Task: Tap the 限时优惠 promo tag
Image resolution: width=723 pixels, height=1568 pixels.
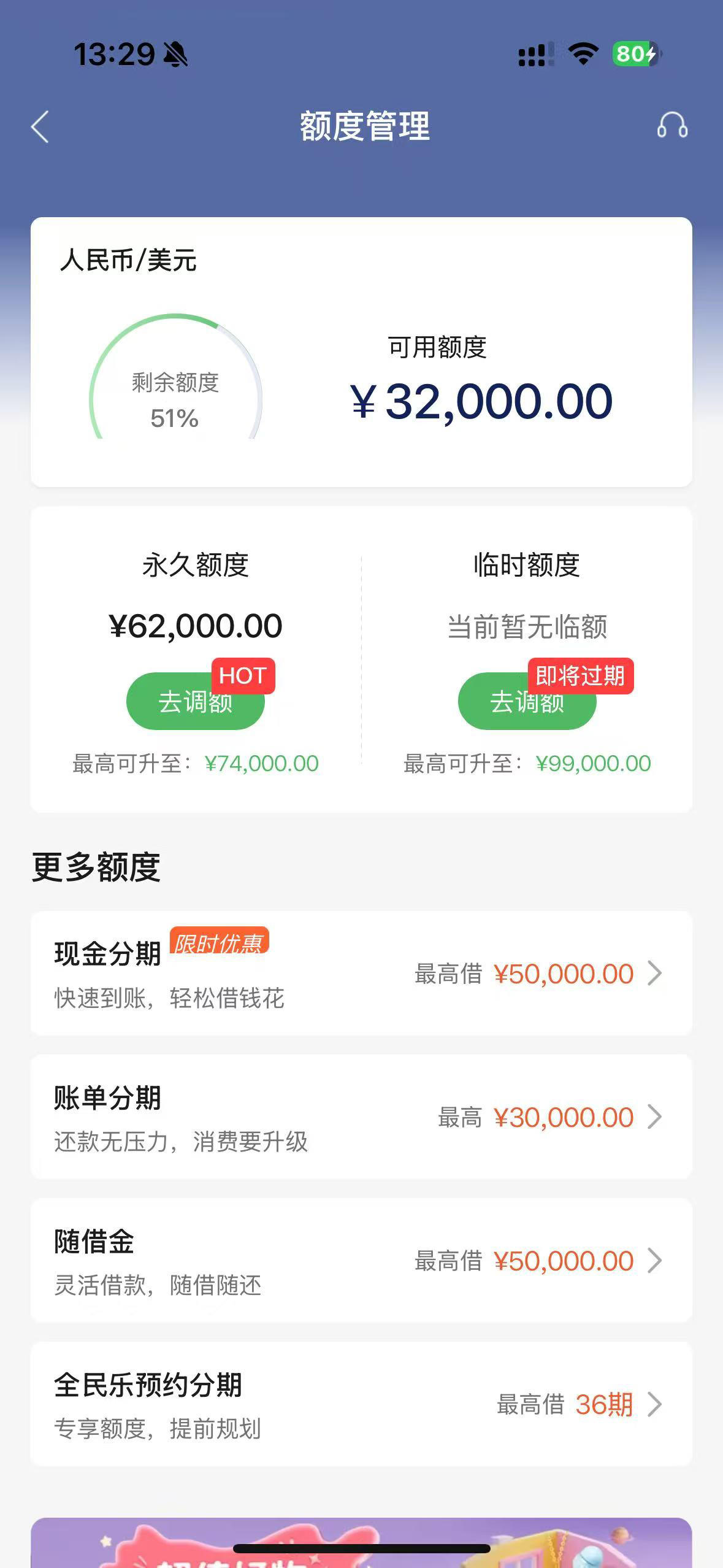Action: pos(220,942)
